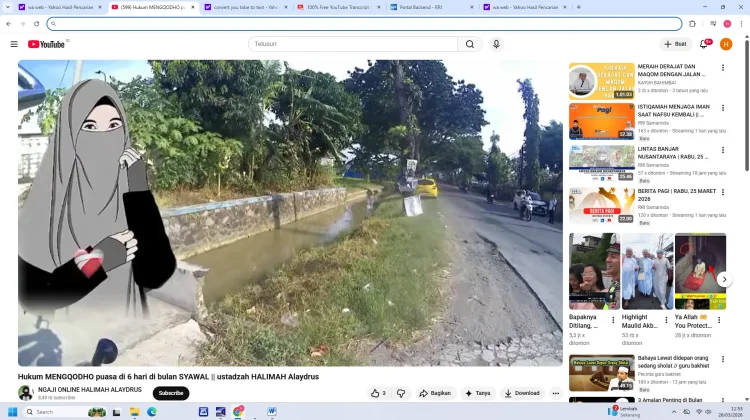Open taskbar clock and date

730,412
